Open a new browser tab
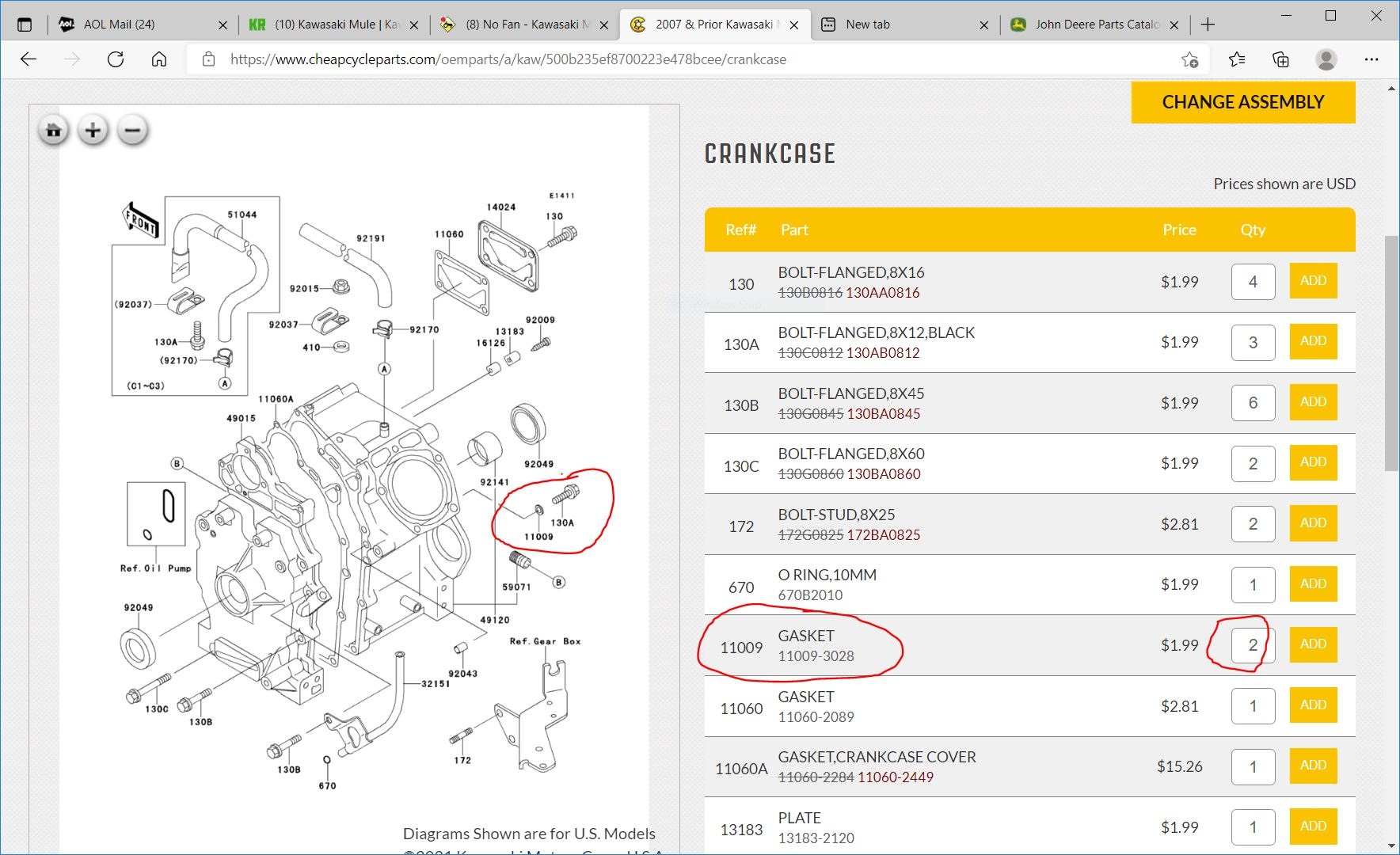The image size is (1400, 855). (1208, 25)
